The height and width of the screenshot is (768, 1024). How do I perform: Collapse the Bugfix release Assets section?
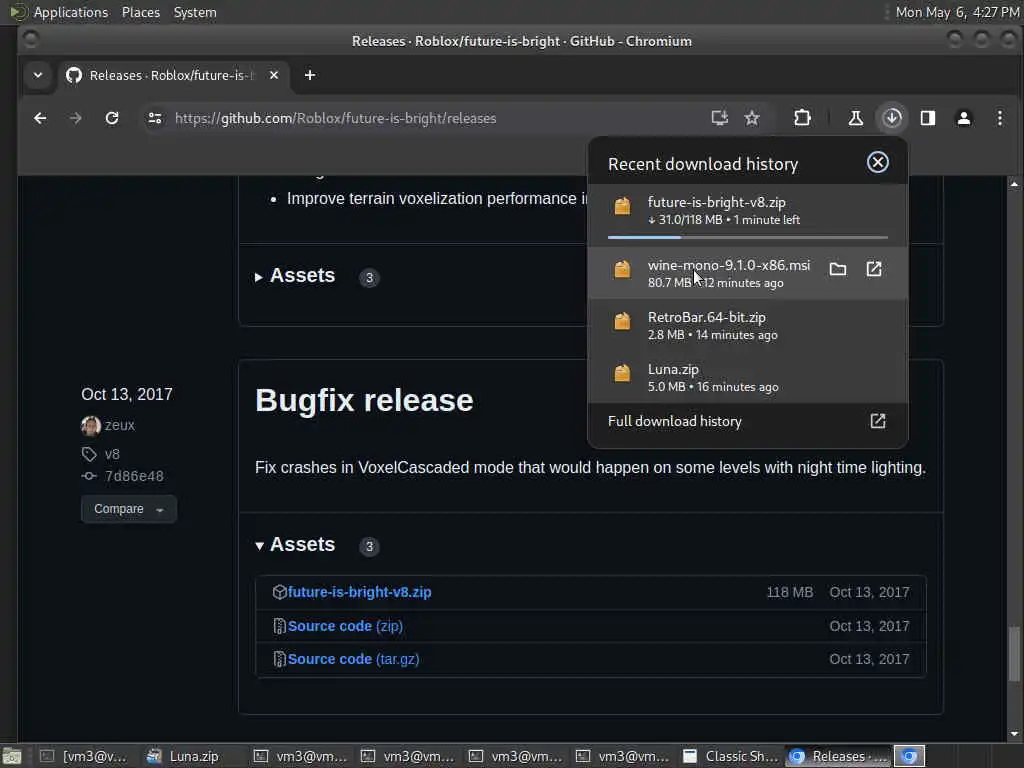click(295, 545)
